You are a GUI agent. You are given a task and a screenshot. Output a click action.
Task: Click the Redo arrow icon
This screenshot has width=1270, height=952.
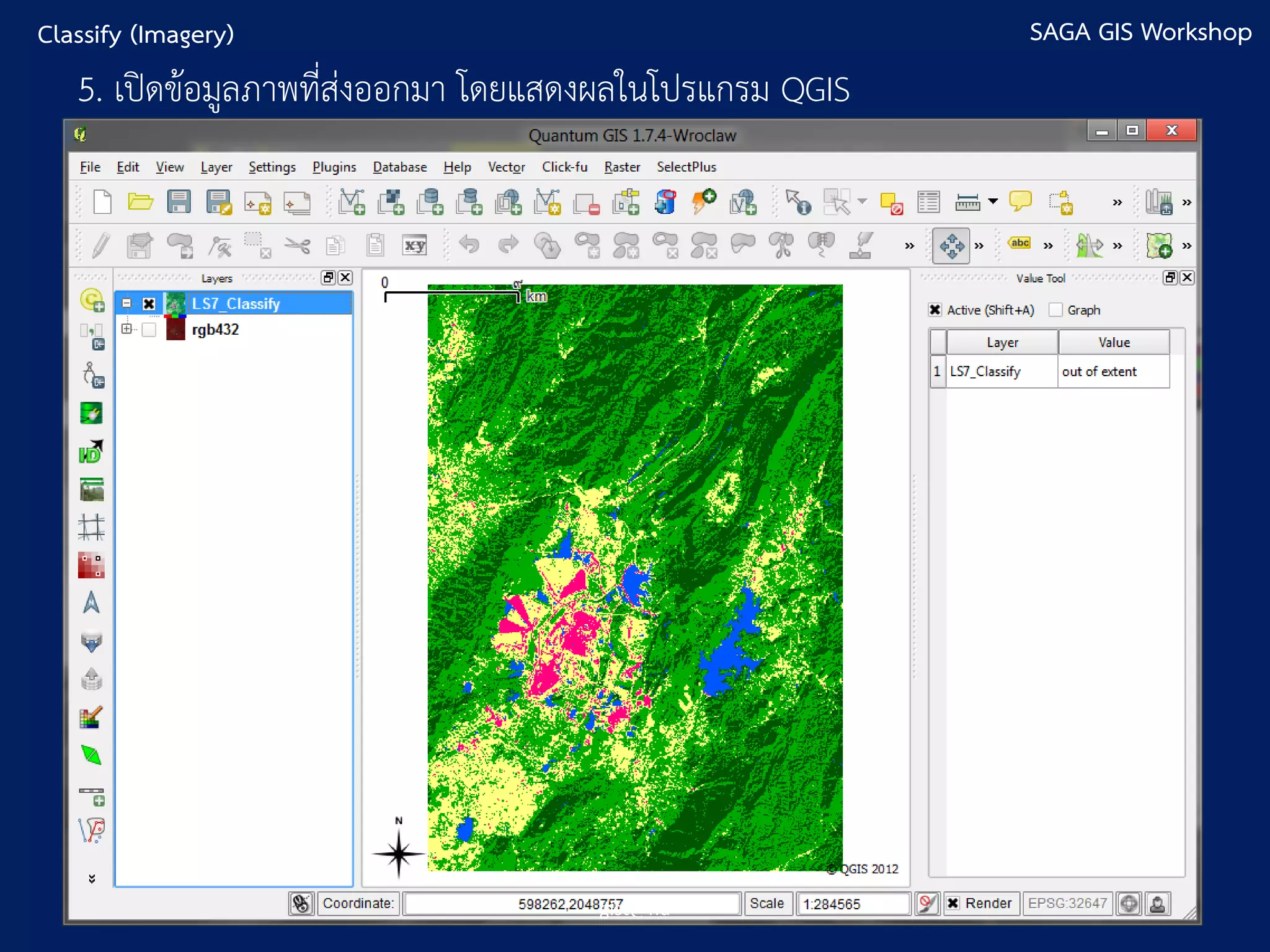508,245
